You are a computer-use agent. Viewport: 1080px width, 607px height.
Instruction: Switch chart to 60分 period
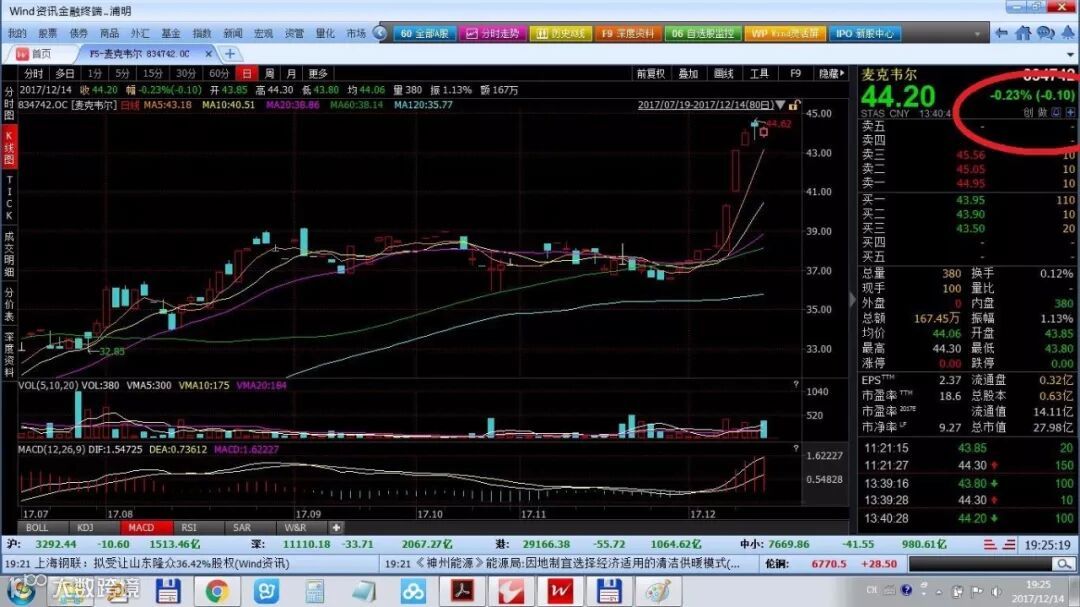219,74
